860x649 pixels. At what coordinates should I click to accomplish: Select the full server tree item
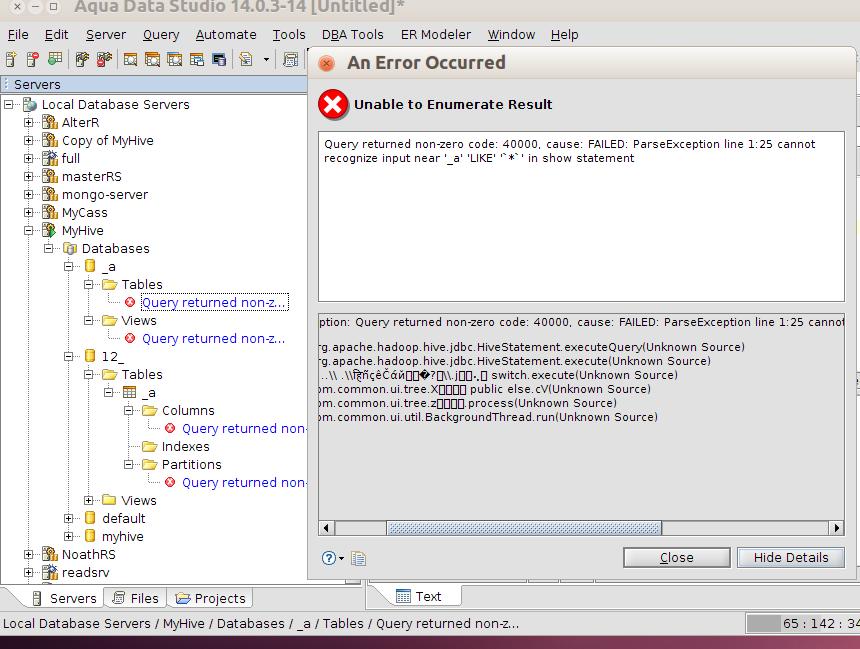(71, 158)
